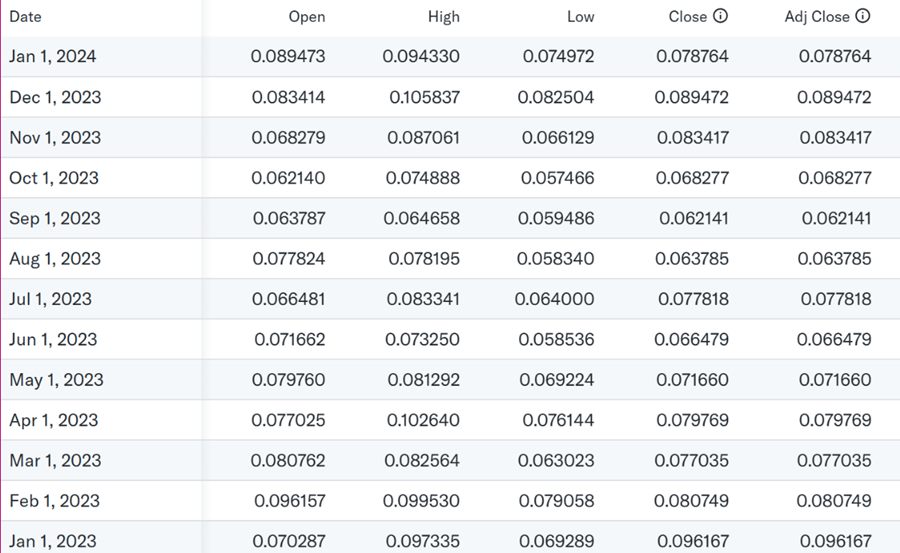Select the Mar 1, 2023 date cell

point(55,461)
